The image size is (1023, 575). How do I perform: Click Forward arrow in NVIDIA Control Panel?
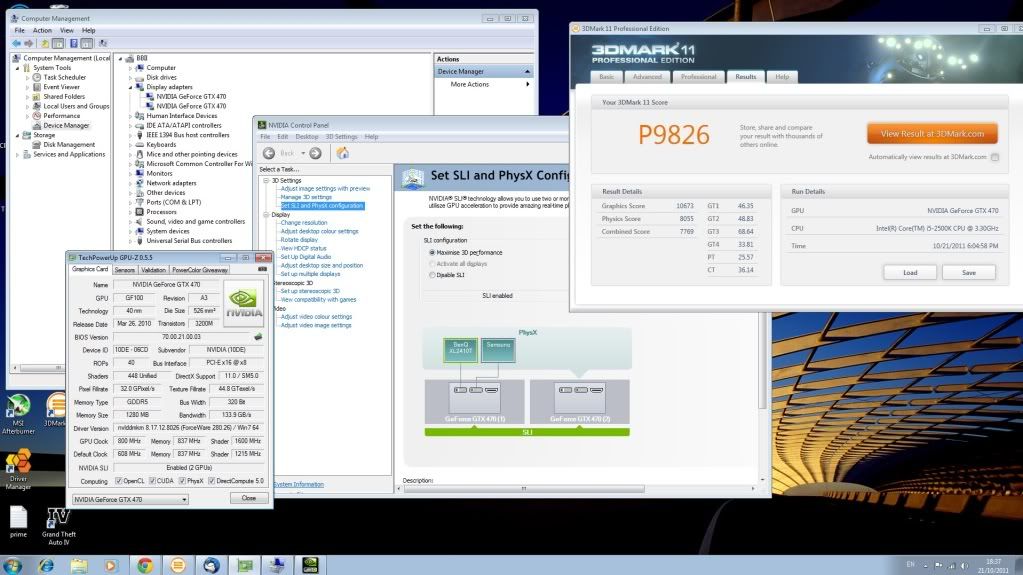316,153
